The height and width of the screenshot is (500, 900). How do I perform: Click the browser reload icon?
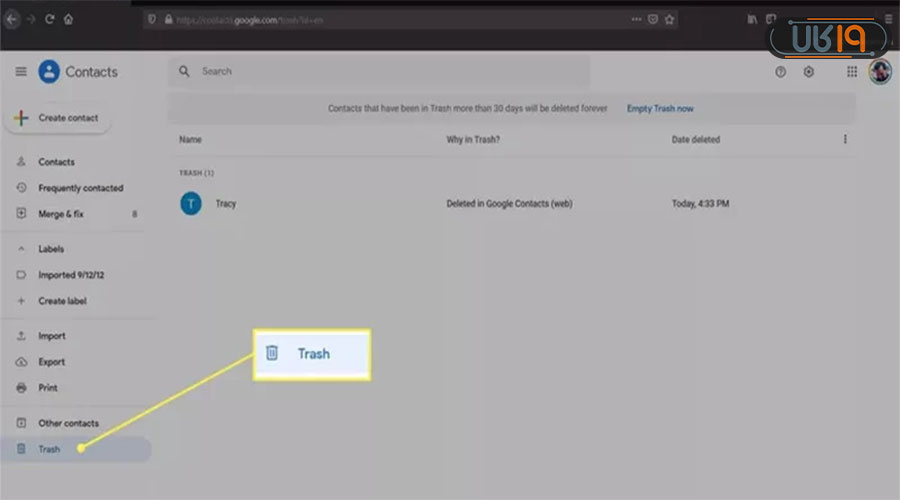tap(49, 18)
